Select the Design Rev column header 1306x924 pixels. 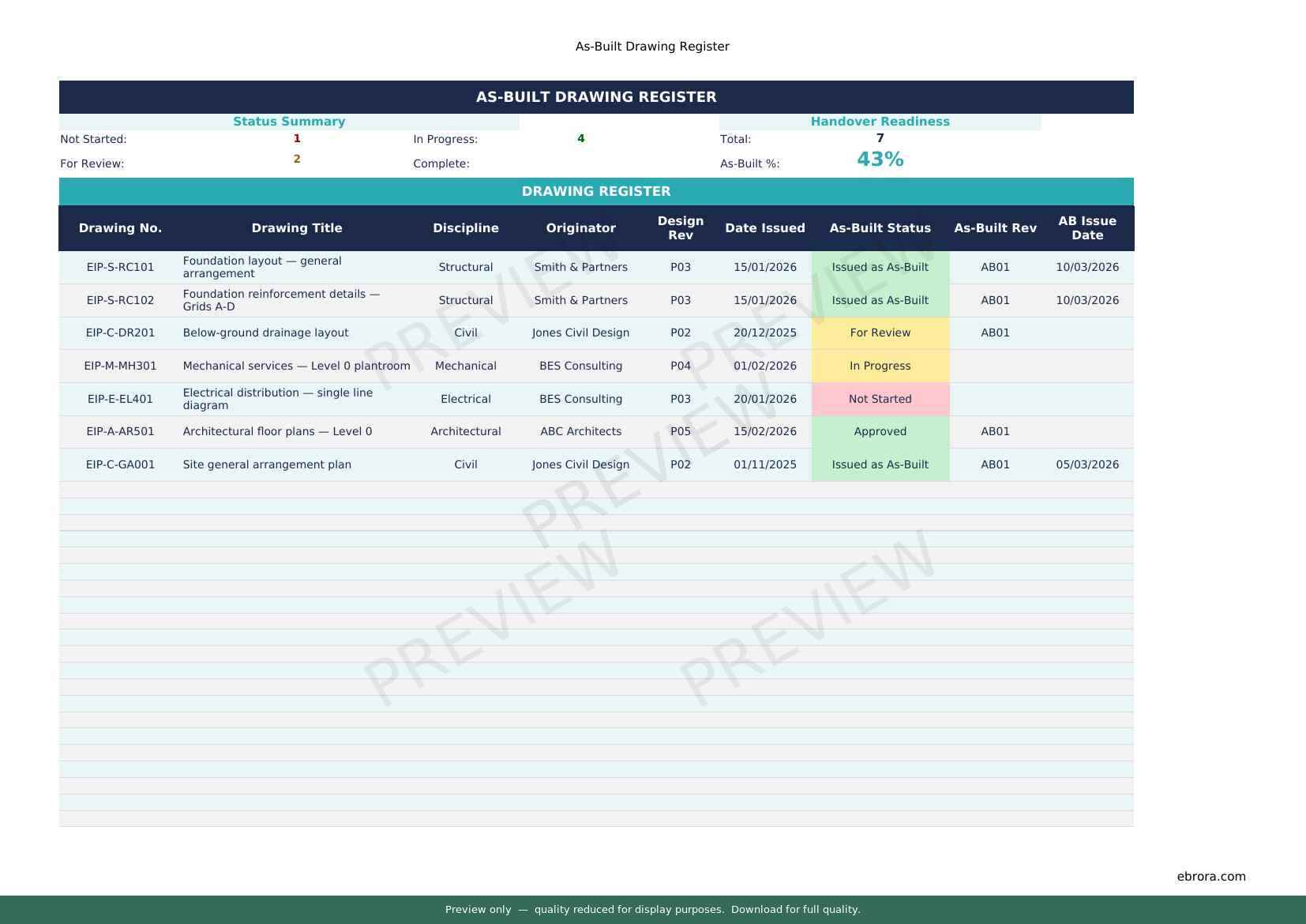pos(680,228)
